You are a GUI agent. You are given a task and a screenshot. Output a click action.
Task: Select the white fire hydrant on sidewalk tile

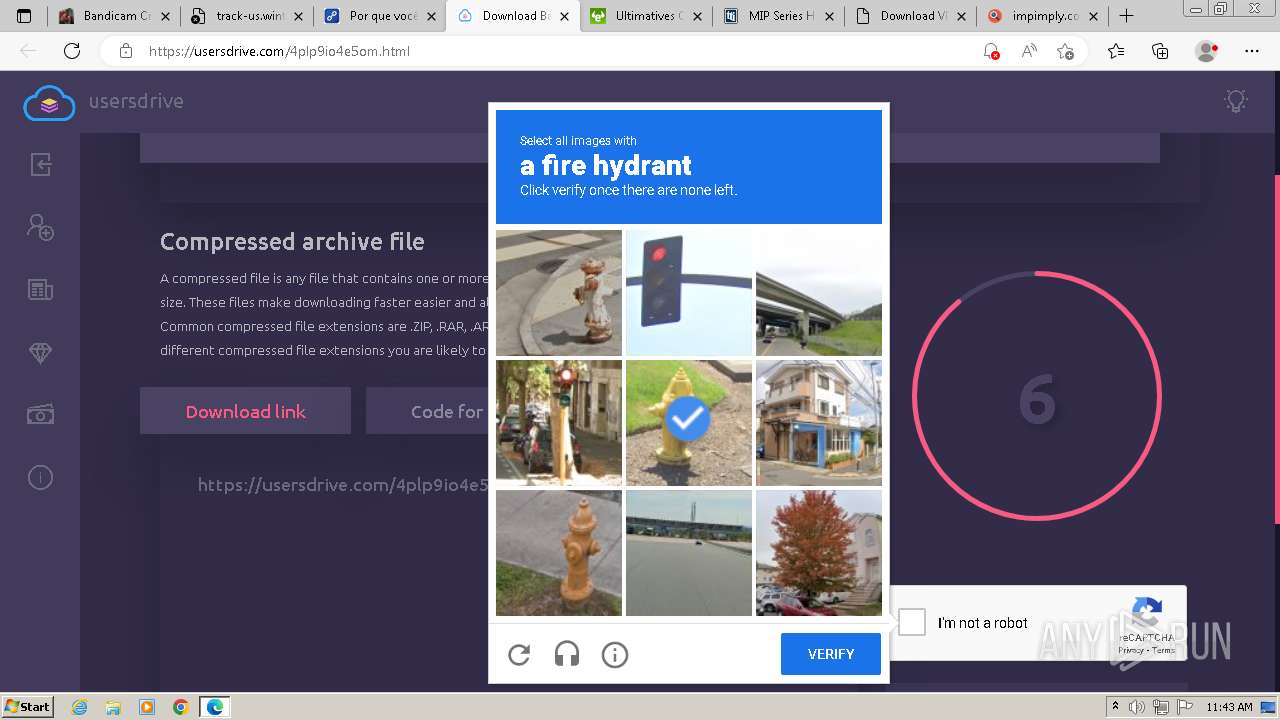pyautogui.click(x=559, y=293)
